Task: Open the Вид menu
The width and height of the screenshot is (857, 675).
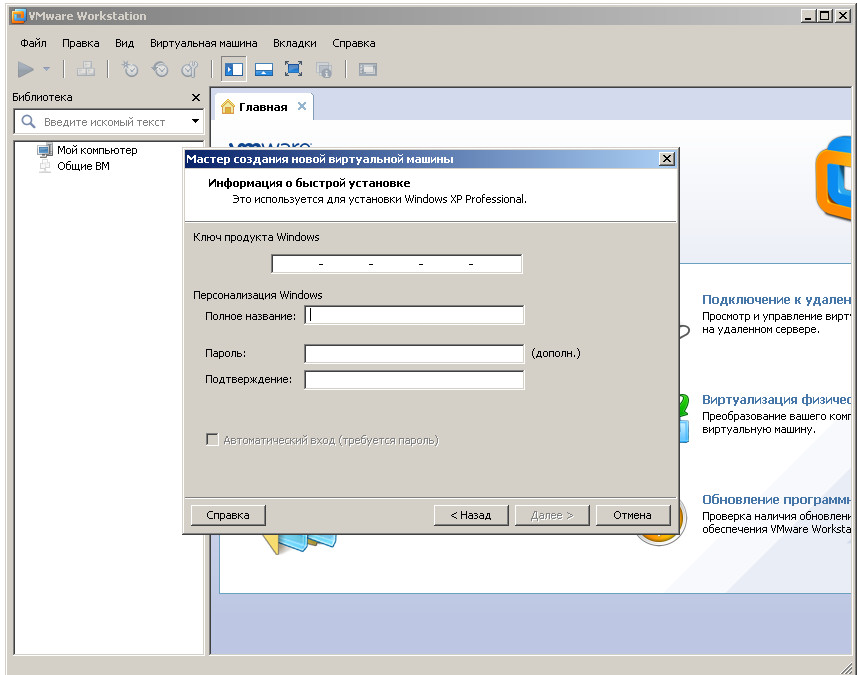Action: (125, 43)
